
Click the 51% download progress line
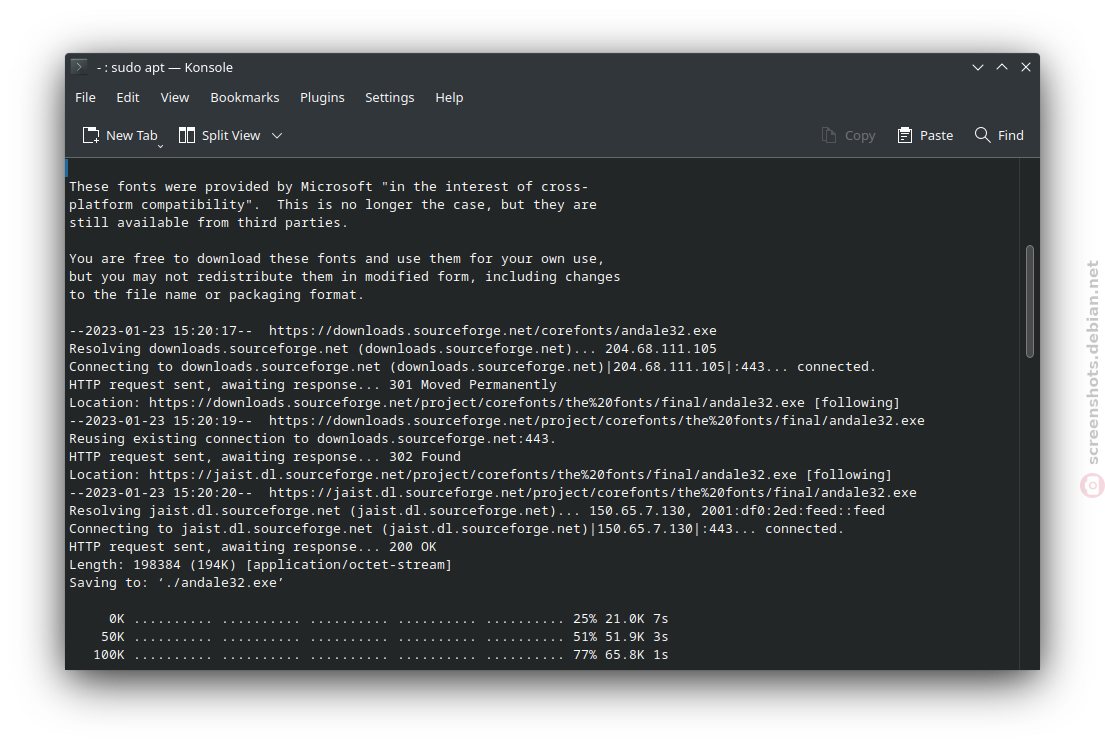[385, 636]
